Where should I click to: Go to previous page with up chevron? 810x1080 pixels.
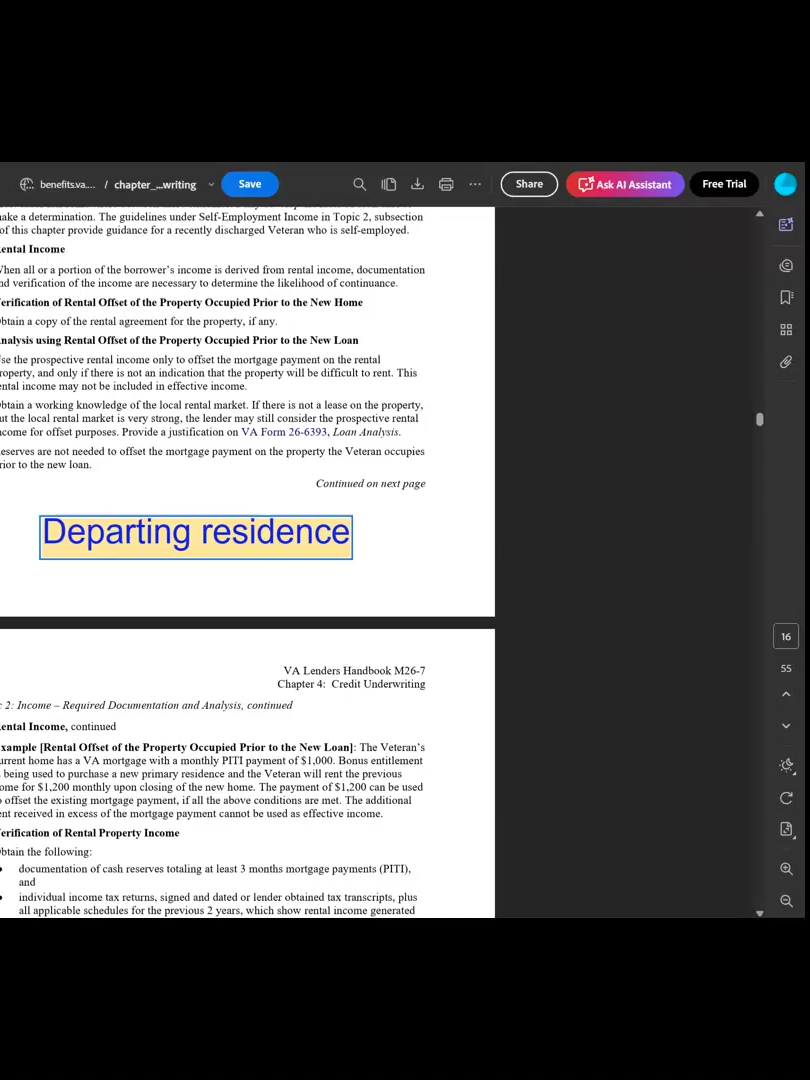786,694
